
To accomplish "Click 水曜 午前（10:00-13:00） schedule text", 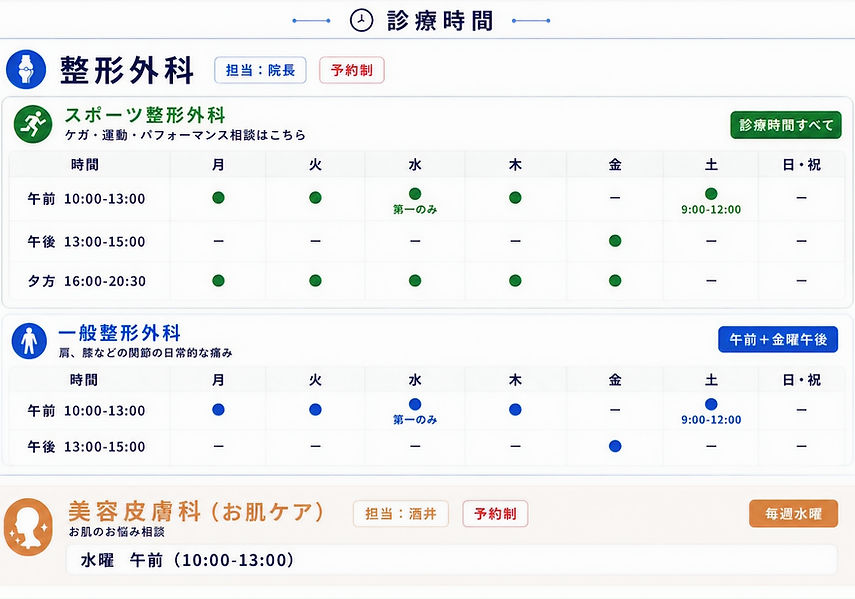I will (x=188, y=560).
